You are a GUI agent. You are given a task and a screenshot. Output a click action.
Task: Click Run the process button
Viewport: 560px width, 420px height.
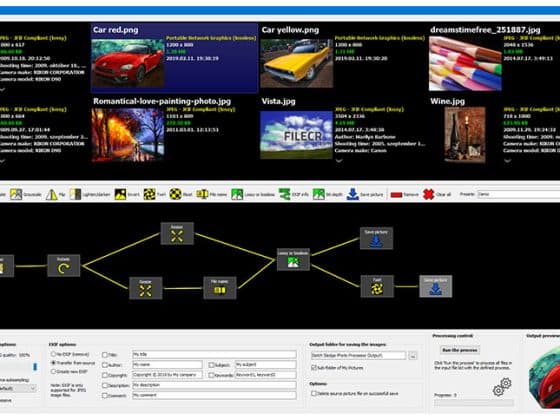(x=460, y=350)
